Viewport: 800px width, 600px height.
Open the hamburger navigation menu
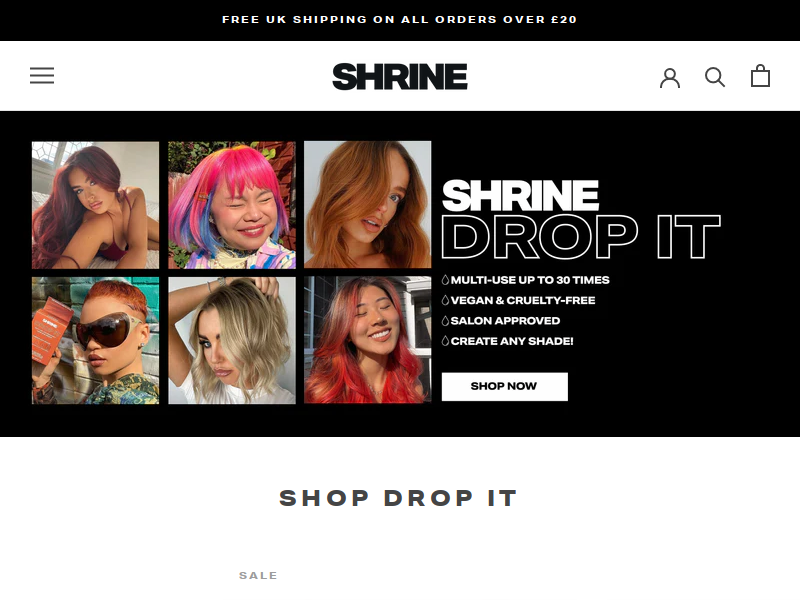(x=42, y=76)
